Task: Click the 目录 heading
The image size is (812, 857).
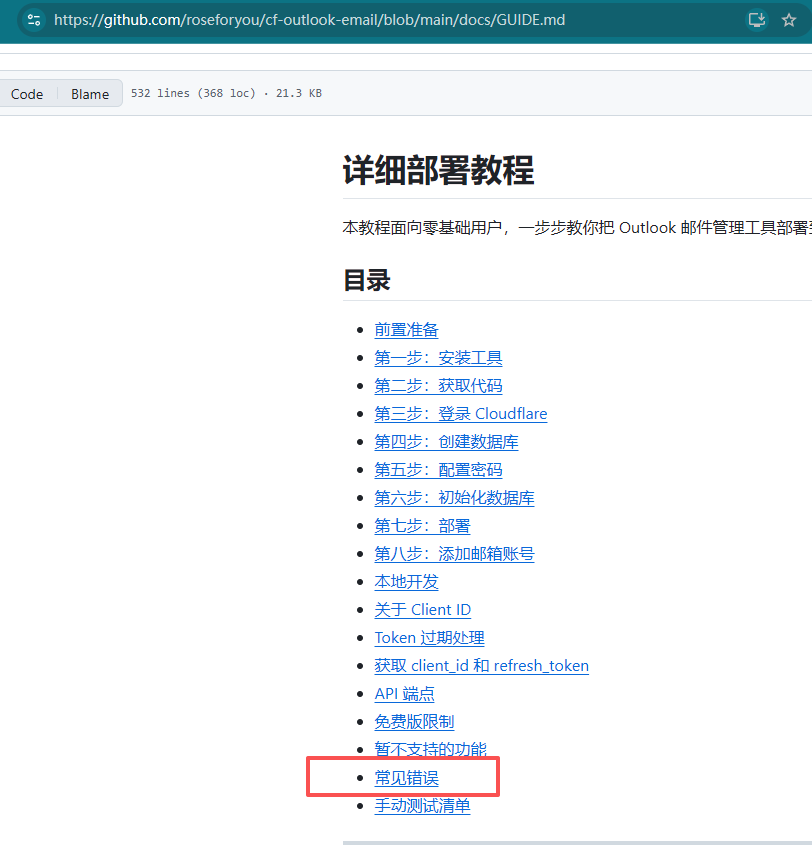Action: (x=367, y=280)
